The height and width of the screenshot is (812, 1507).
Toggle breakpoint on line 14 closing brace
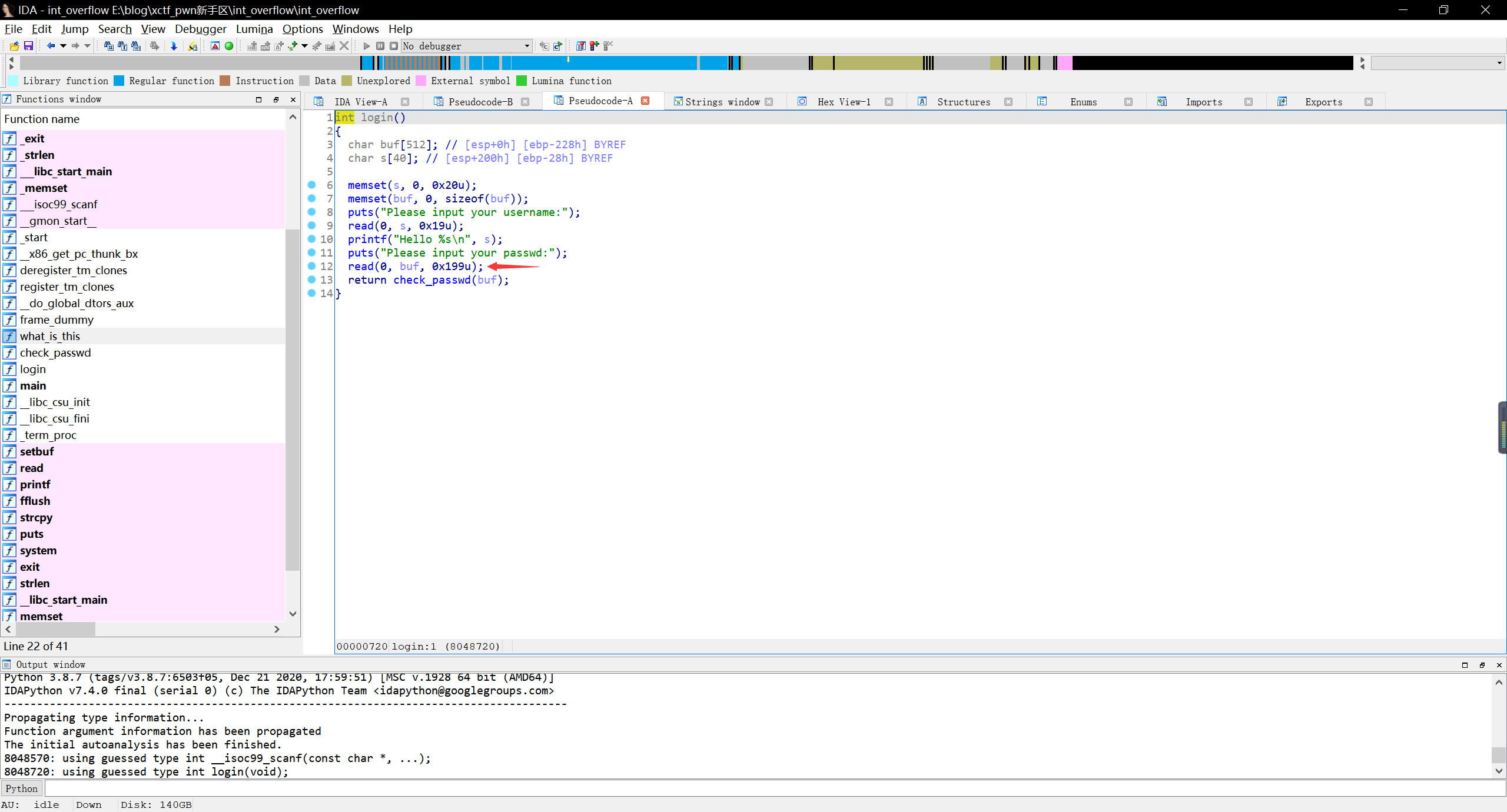pos(312,293)
